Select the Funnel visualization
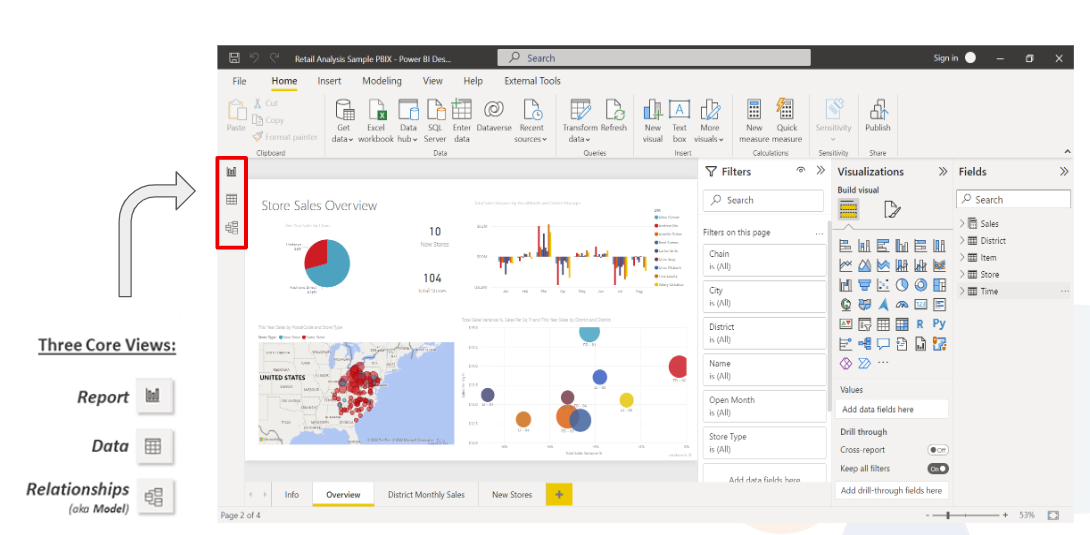Screen dimensions: 1090x535 pos(864,284)
